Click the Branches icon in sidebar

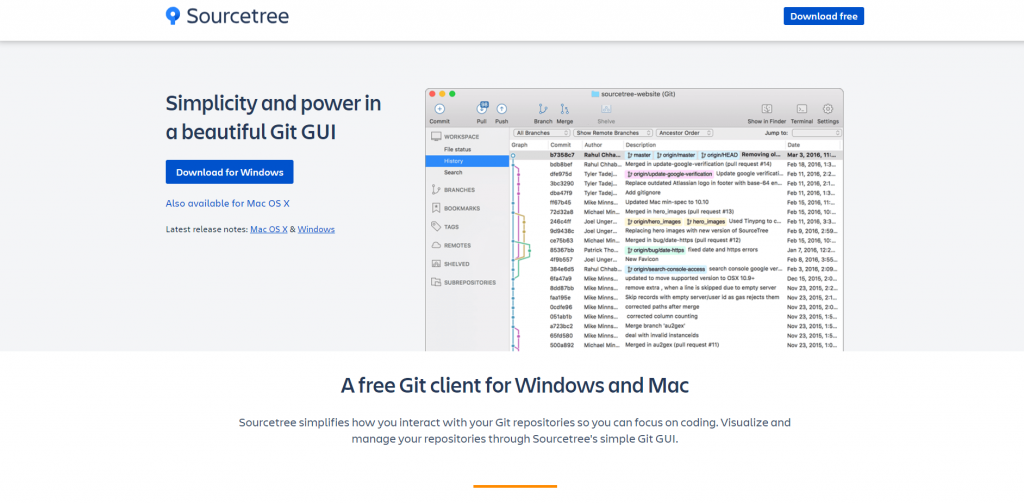(436, 189)
